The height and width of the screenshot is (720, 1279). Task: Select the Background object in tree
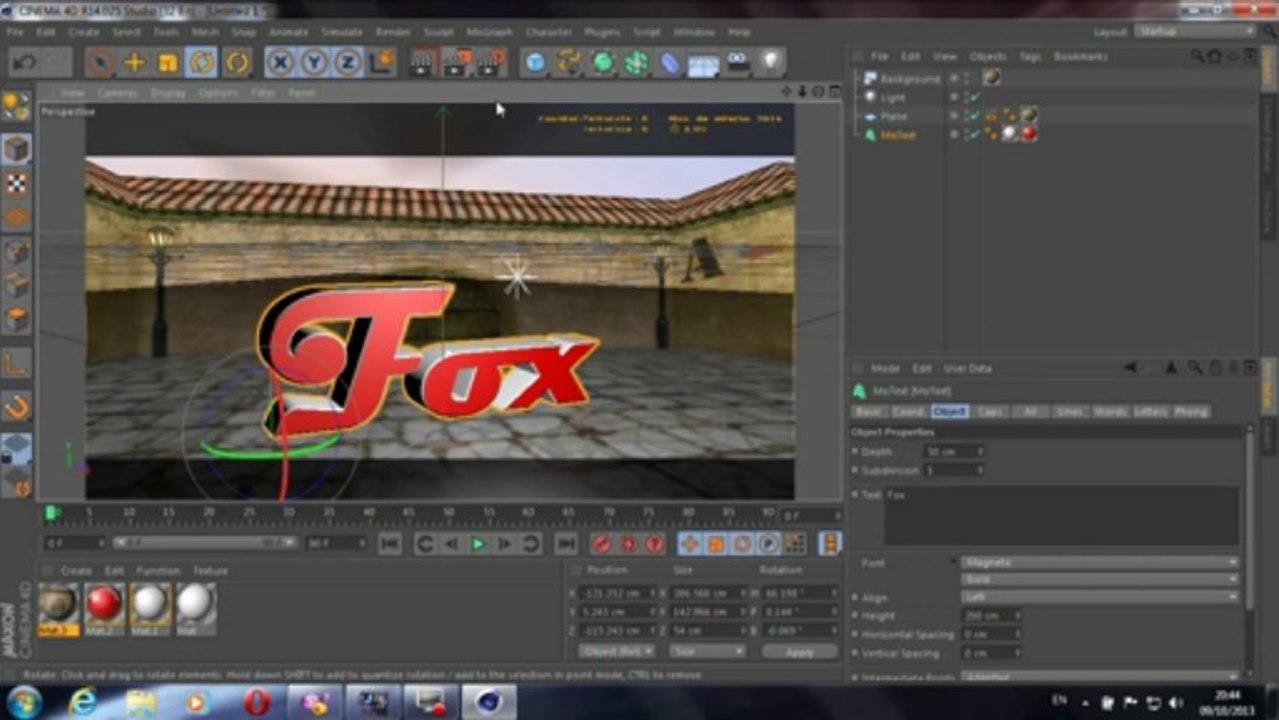coord(910,78)
